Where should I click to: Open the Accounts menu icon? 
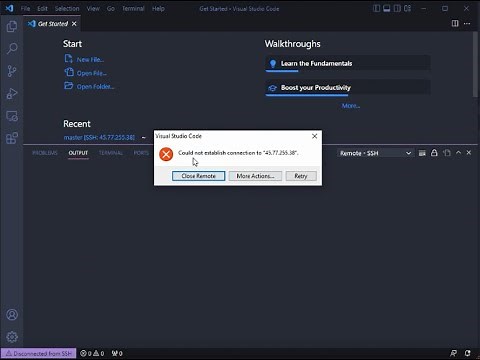coord(12,315)
